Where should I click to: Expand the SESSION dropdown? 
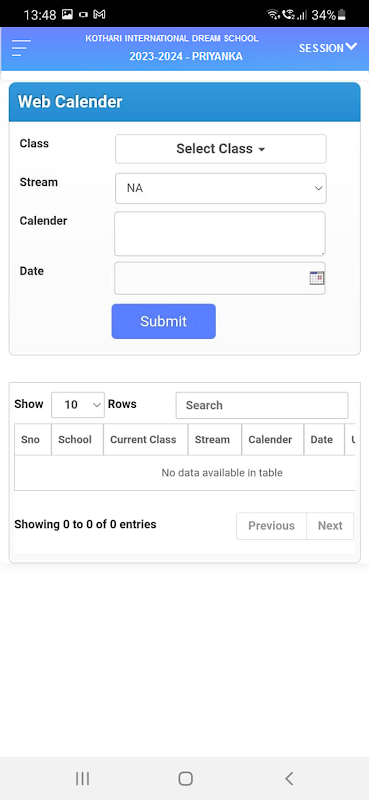coord(328,48)
